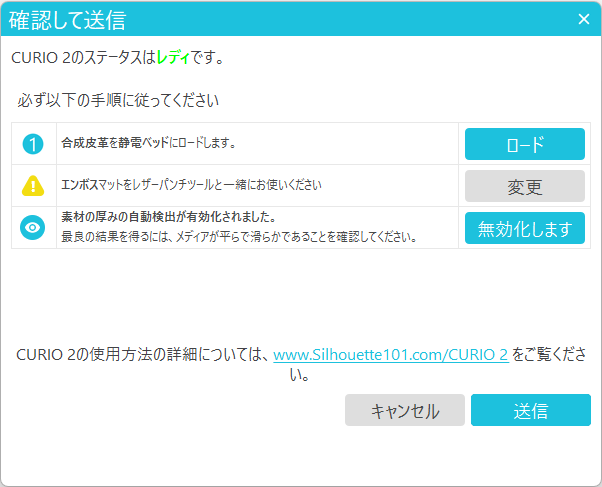Click the green レディ status text

click(x=173, y=58)
